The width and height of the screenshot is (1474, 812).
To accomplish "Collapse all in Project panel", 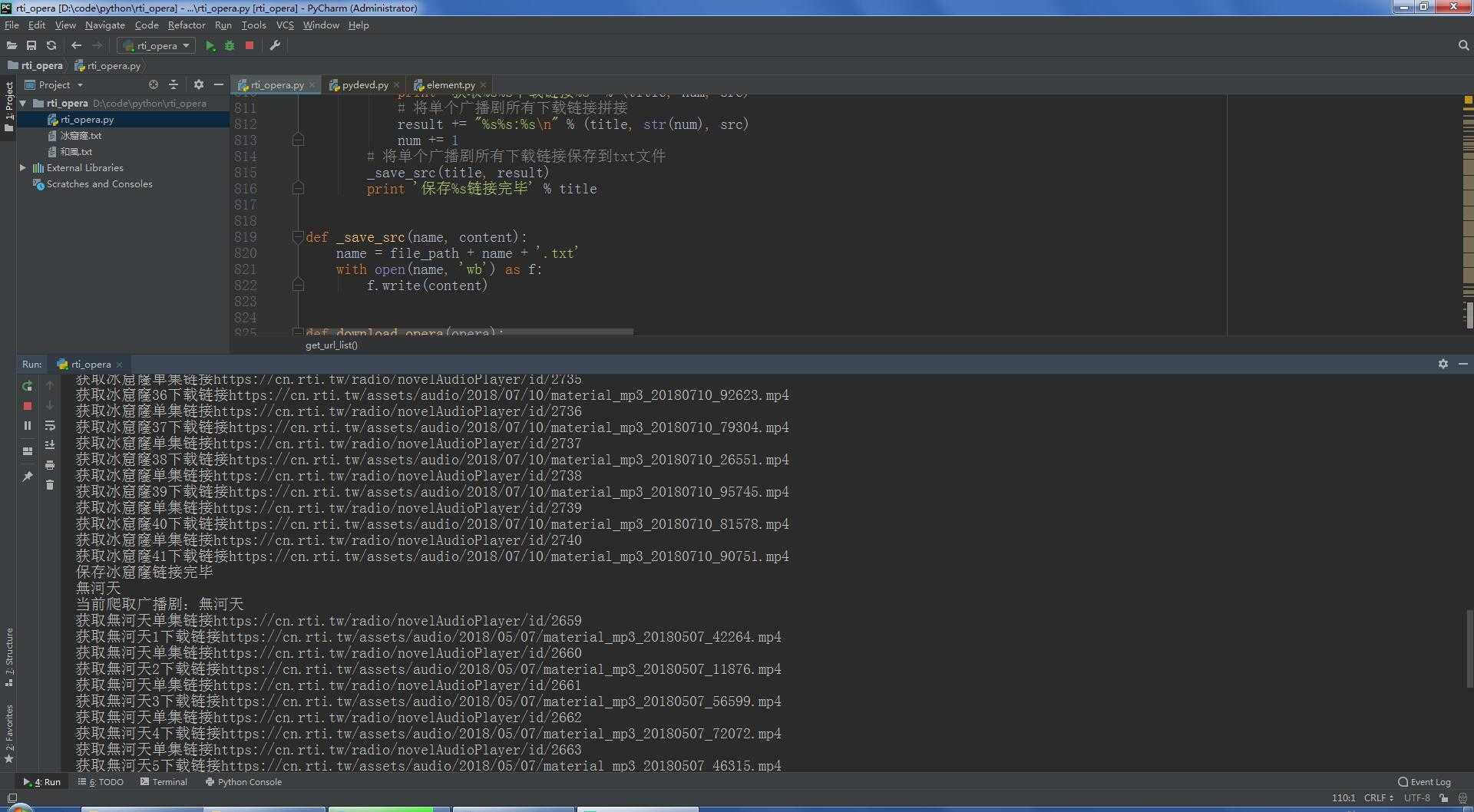I will click(174, 84).
